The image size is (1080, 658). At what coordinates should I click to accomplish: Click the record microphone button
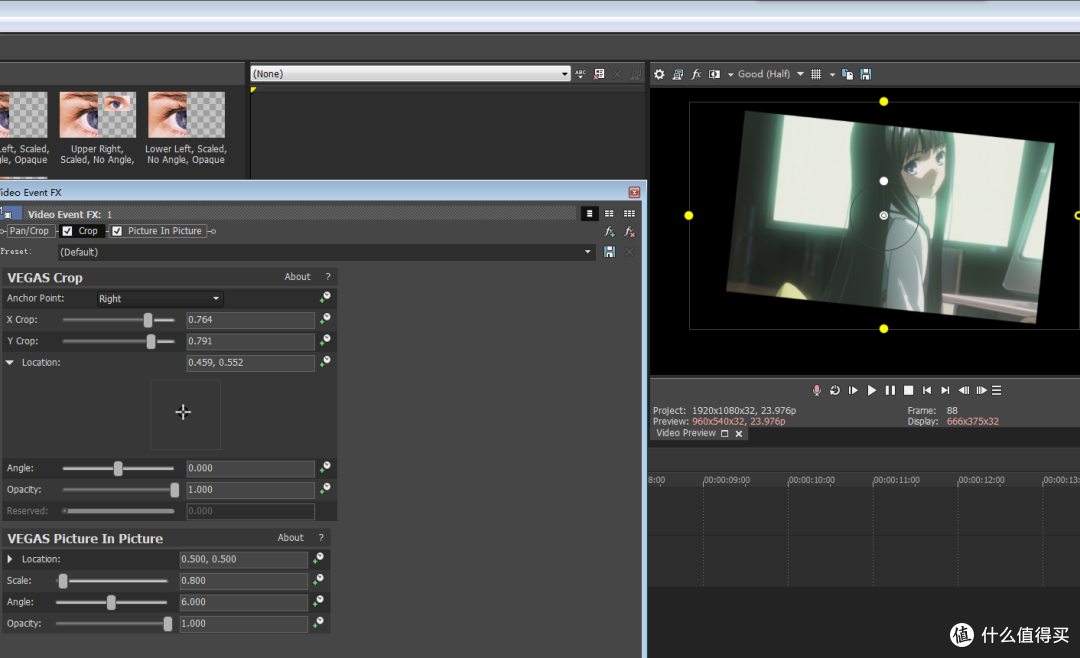[816, 391]
